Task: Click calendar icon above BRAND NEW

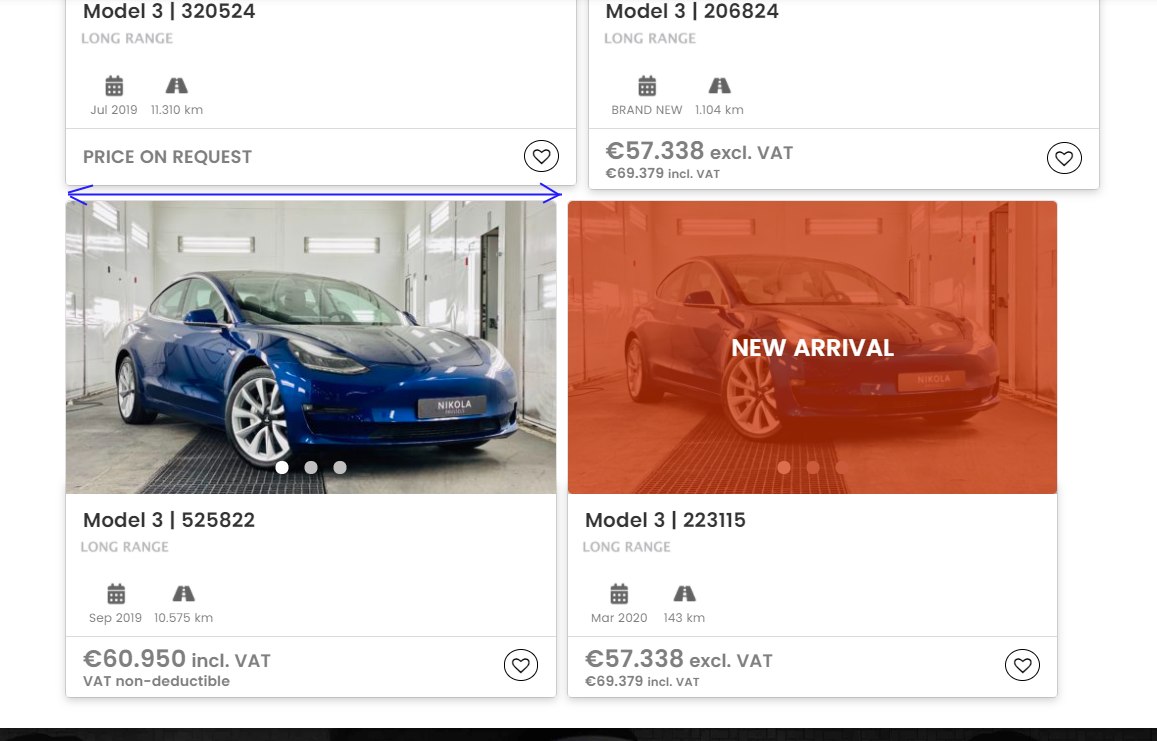Action: point(647,86)
